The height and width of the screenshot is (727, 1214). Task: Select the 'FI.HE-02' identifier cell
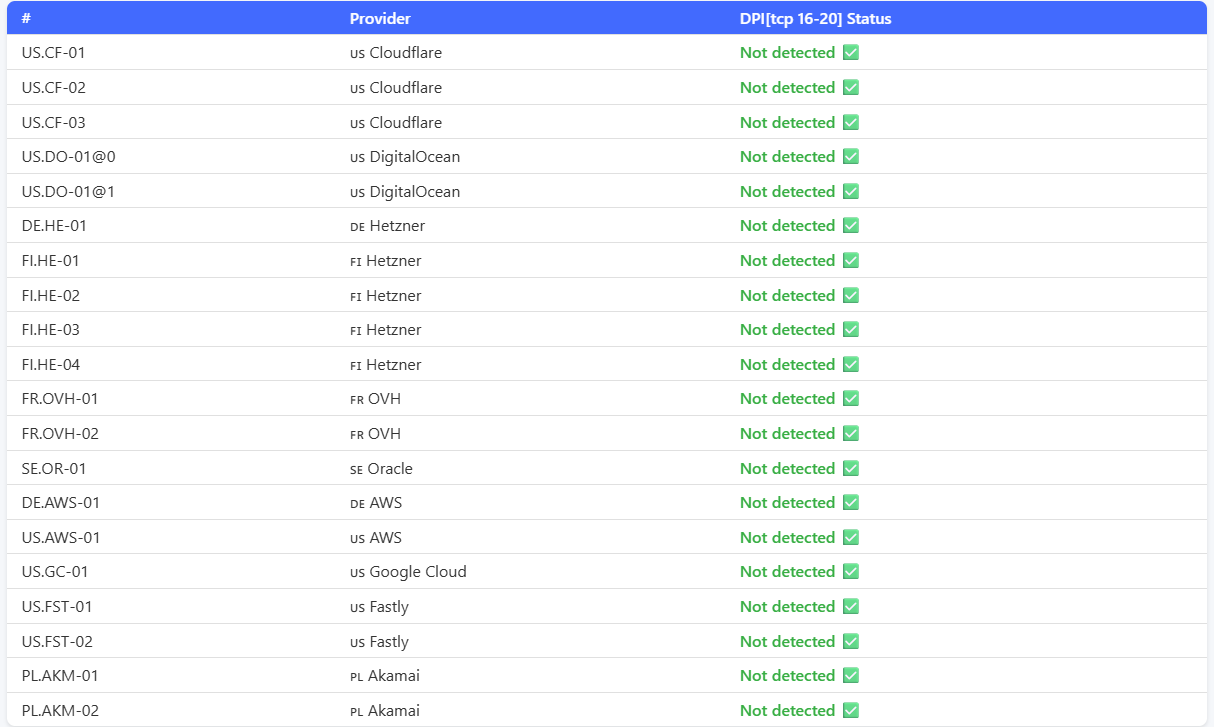[x=50, y=295]
